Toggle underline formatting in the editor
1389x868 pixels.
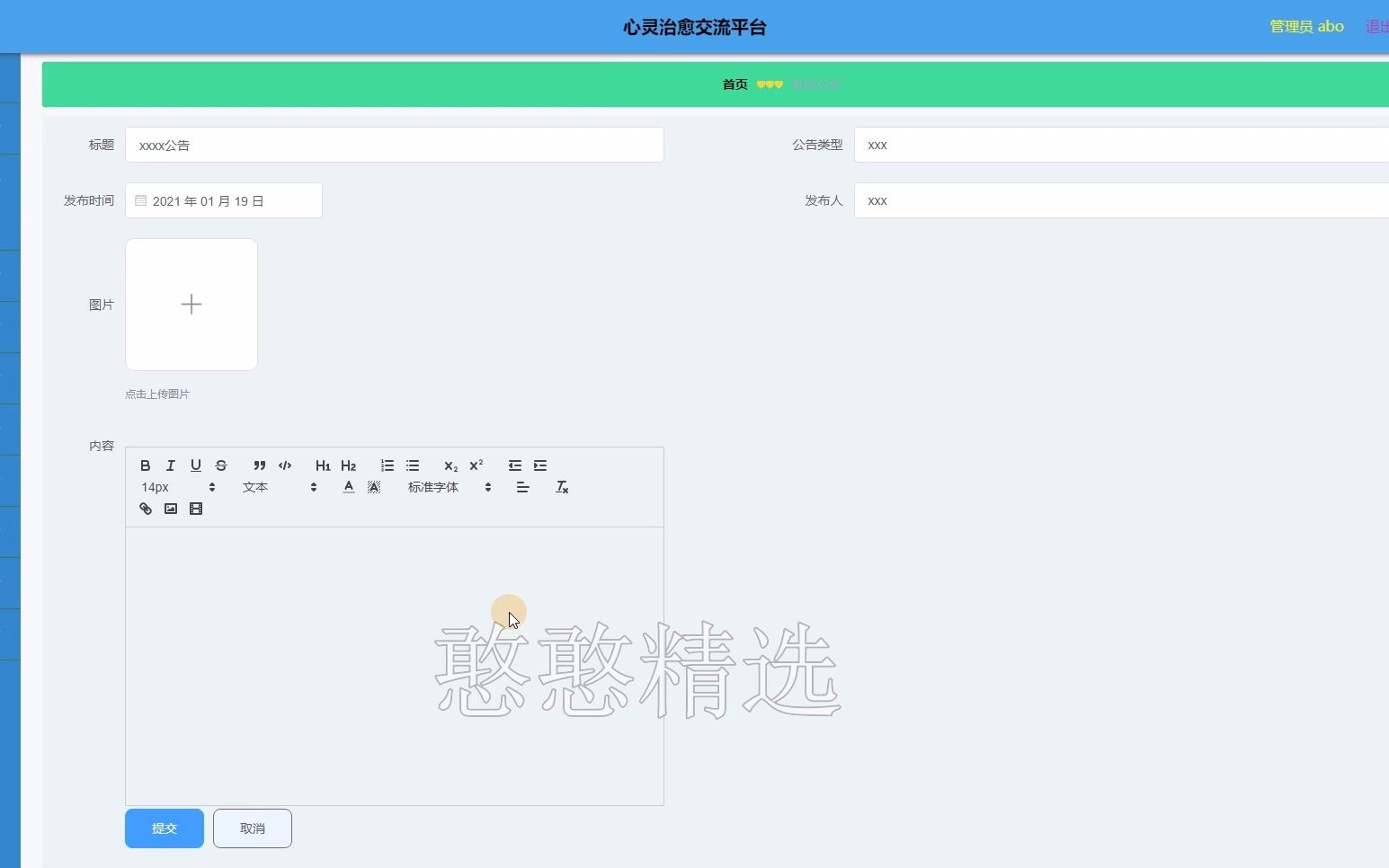[196, 465]
